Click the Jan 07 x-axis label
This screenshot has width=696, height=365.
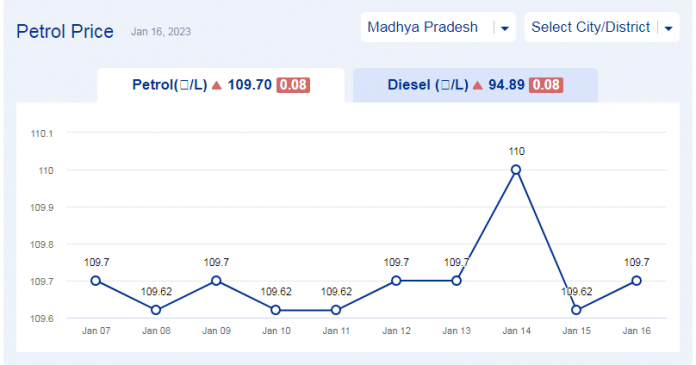click(96, 331)
